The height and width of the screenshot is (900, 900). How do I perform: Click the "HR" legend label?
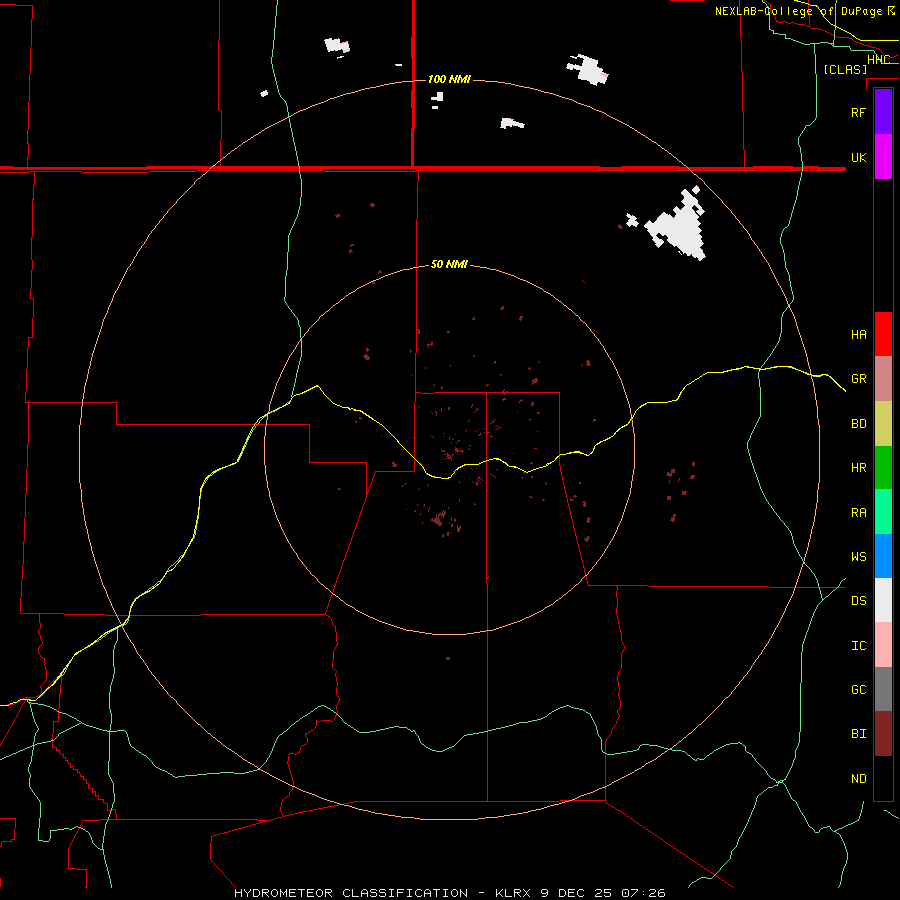pyautogui.click(x=858, y=468)
